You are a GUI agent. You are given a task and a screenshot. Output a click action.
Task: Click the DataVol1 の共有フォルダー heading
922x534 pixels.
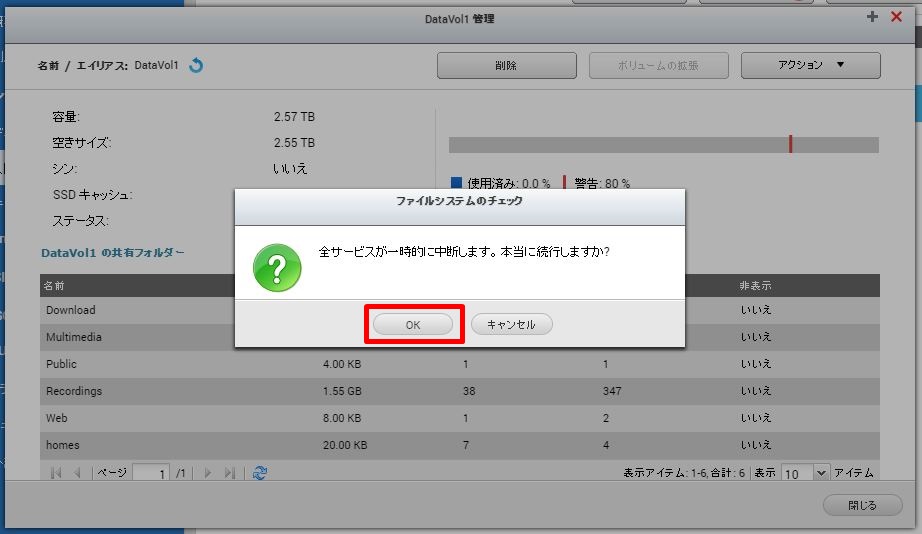[112, 253]
